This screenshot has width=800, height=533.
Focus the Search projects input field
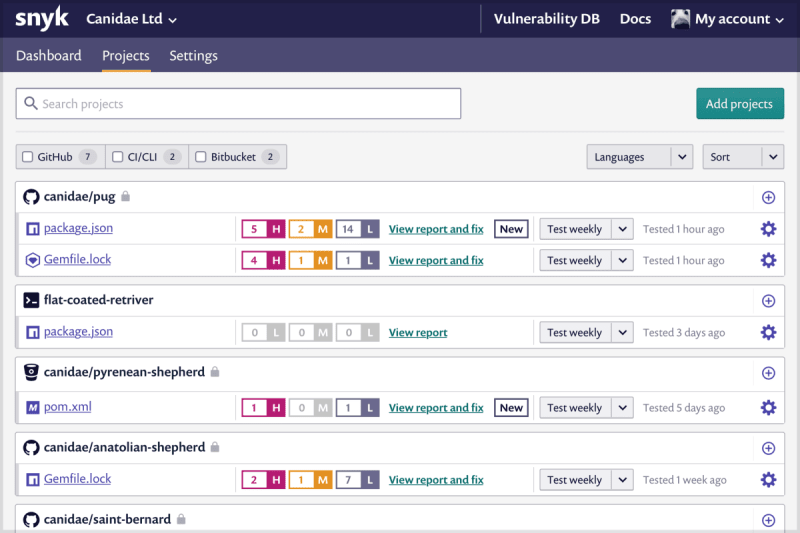[x=238, y=104]
